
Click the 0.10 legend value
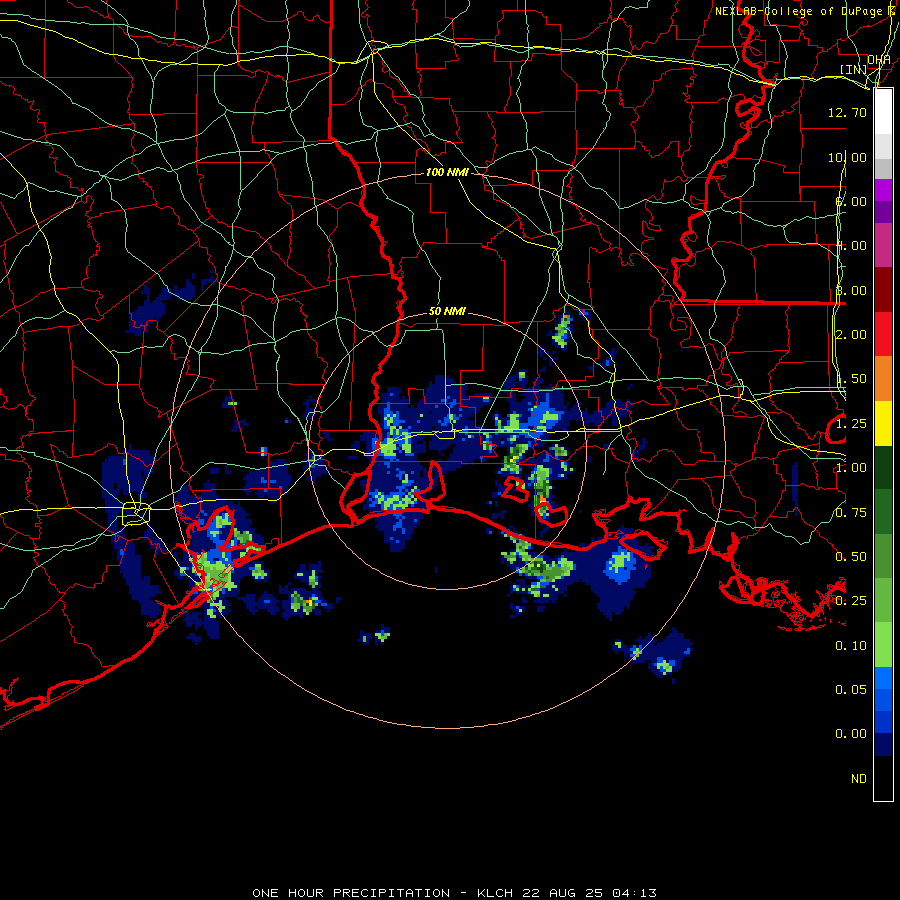coord(851,646)
